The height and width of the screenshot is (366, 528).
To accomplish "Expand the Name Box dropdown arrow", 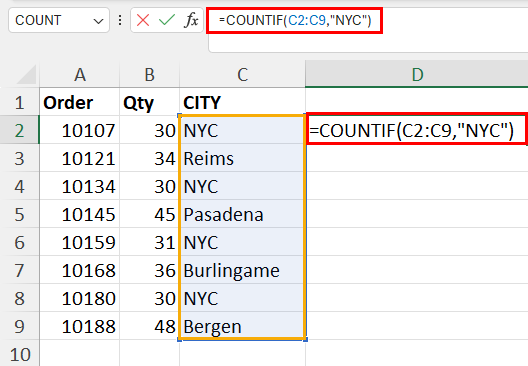I will (x=98, y=21).
